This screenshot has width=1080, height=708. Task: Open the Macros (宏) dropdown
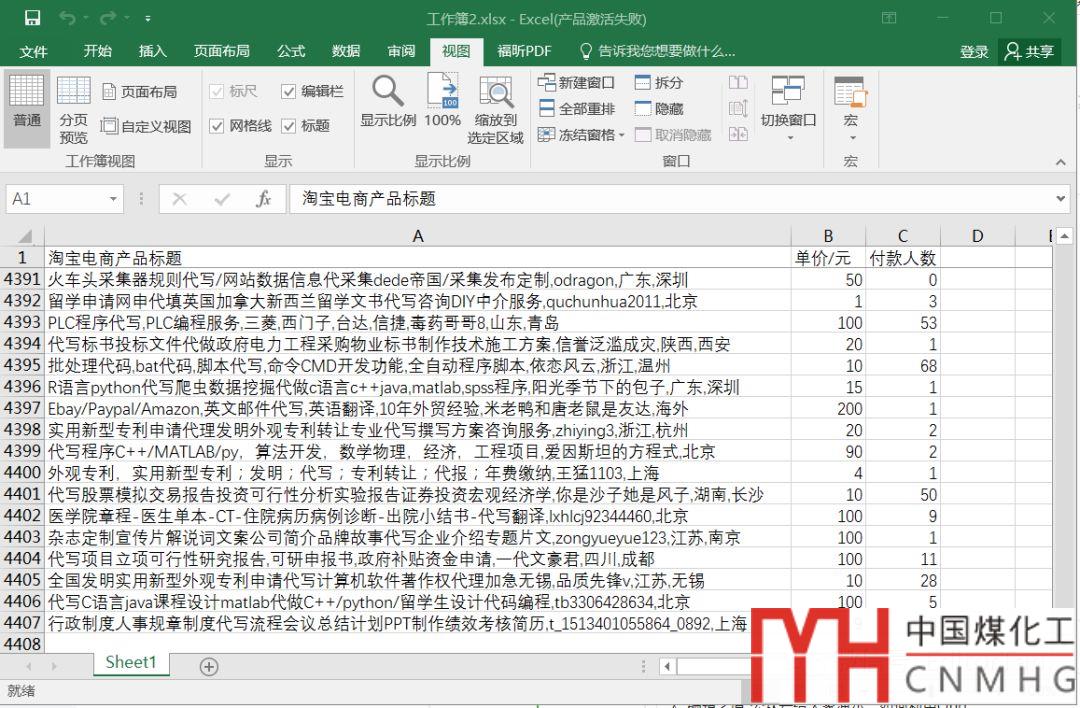coord(851,108)
